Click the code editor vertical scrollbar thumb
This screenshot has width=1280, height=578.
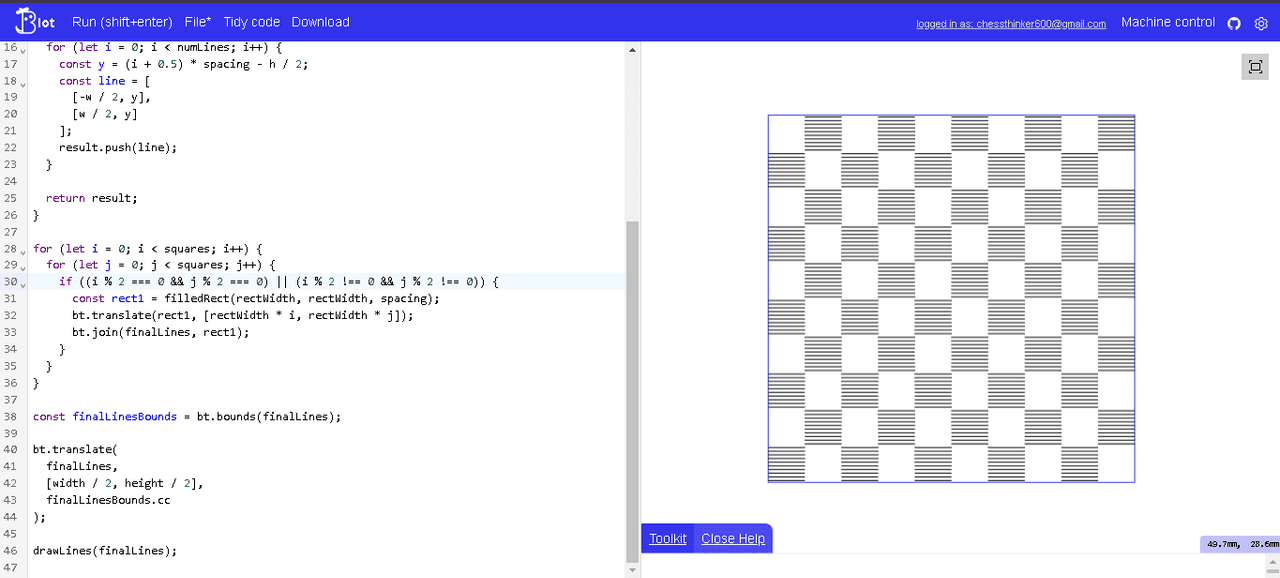click(631, 390)
